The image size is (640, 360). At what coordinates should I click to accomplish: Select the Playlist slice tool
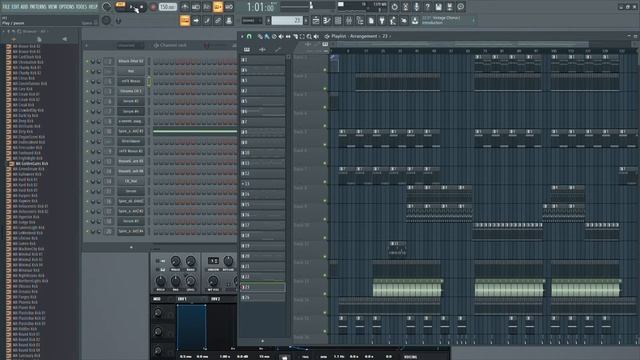(295, 36)
